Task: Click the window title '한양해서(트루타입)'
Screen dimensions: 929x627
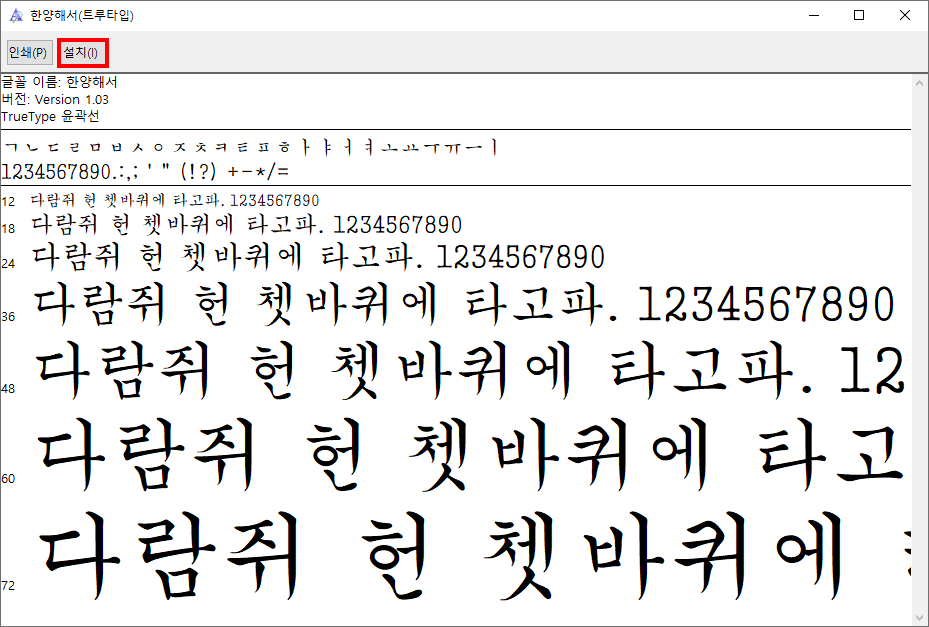Action: point(82,15)
